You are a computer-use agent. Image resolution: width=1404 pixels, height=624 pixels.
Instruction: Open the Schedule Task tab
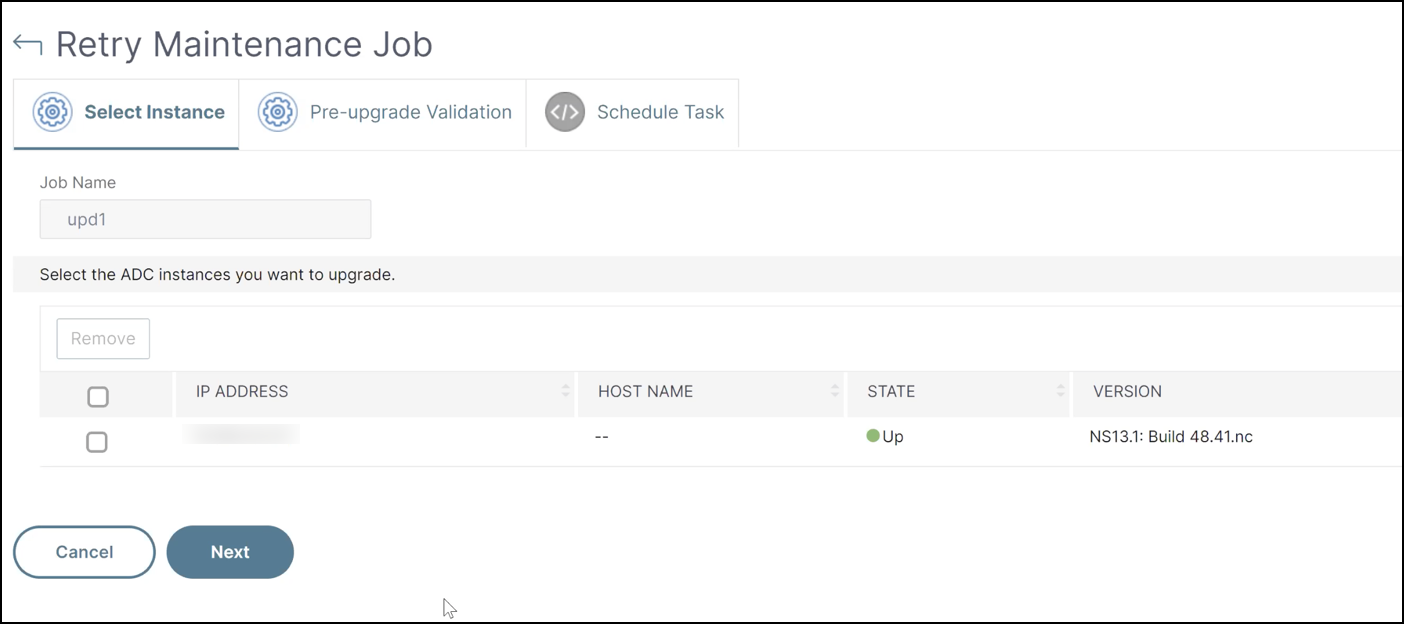click(634, 113)
